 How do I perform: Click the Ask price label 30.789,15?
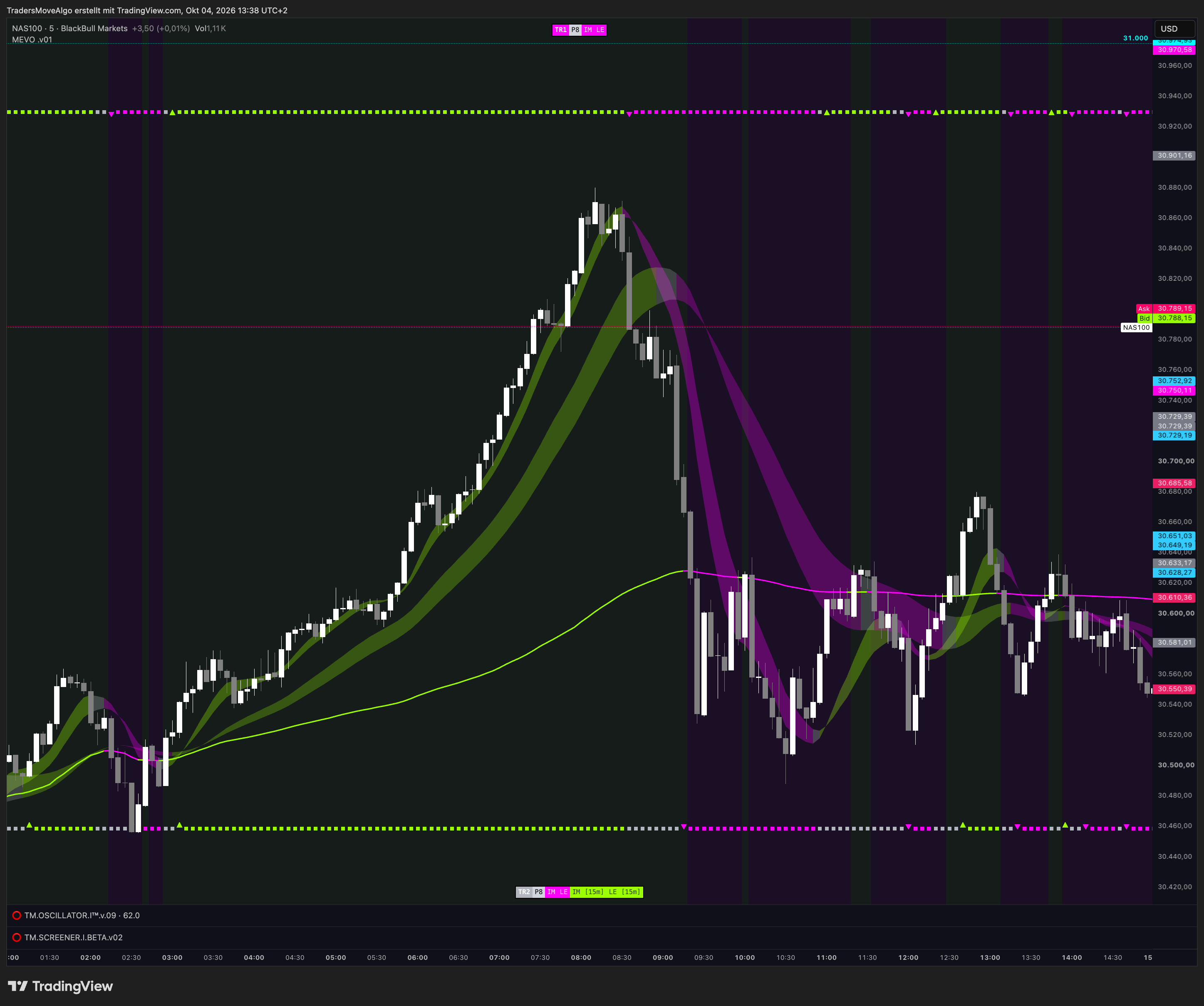tap(1174, 309)
